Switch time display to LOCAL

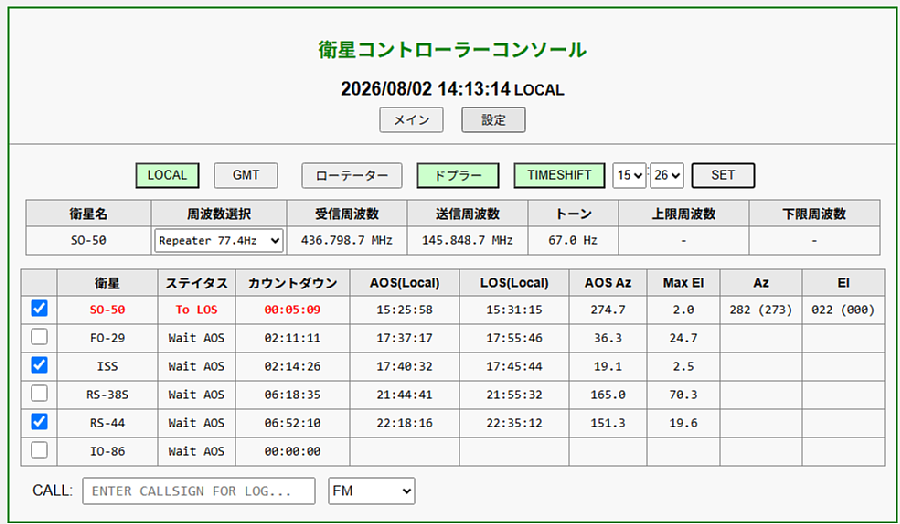(167, 175)
